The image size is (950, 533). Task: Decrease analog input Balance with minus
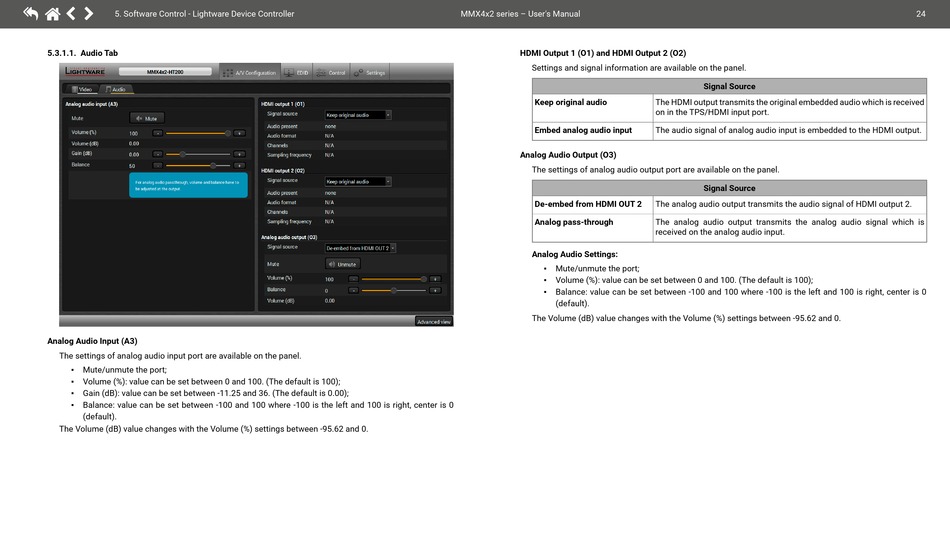click(158, 165)
